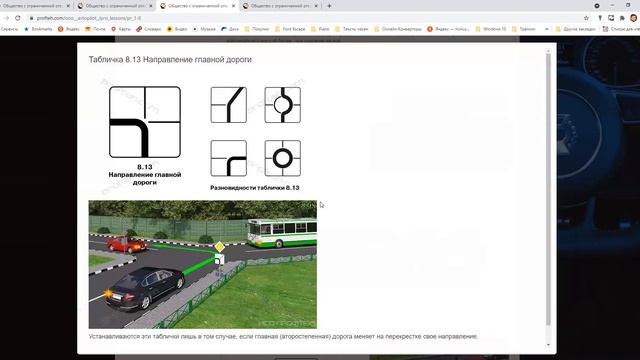This screenshot has height=360, width=640.
Task: Expand the bookmarks overflow chevron
Action: [547, 29]
